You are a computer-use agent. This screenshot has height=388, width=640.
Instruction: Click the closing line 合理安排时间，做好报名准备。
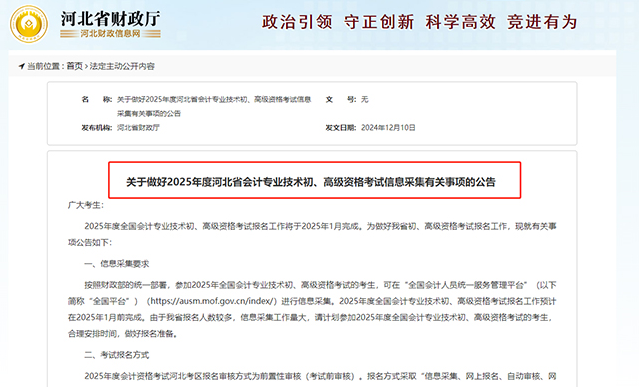click(123, 334)
